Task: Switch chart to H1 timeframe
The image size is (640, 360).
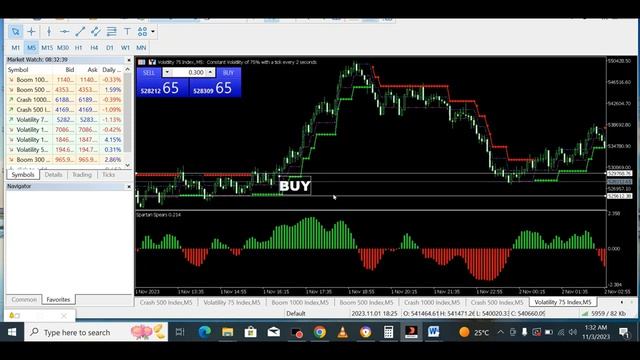Action: 78,48
